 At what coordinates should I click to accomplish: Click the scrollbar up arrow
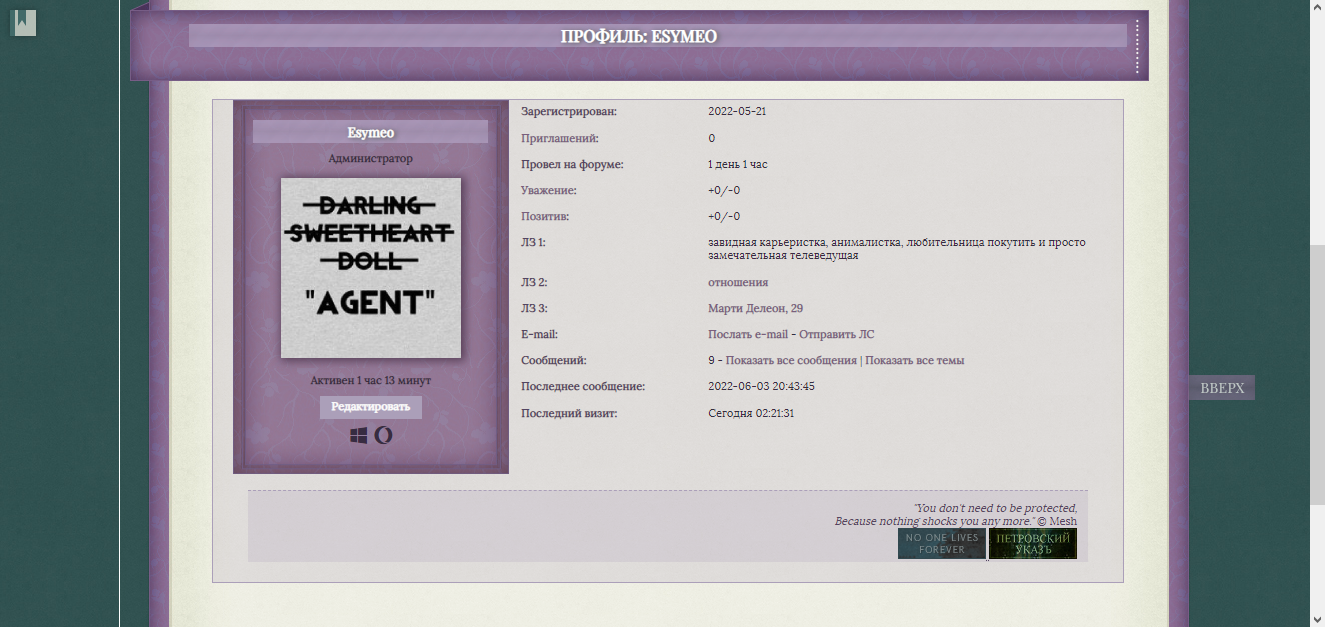(1317, 8)
